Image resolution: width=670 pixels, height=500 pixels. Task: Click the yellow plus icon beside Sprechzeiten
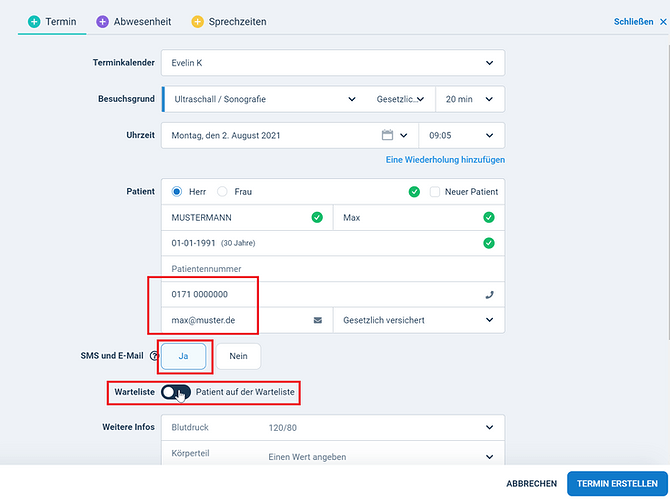(197, 21)
